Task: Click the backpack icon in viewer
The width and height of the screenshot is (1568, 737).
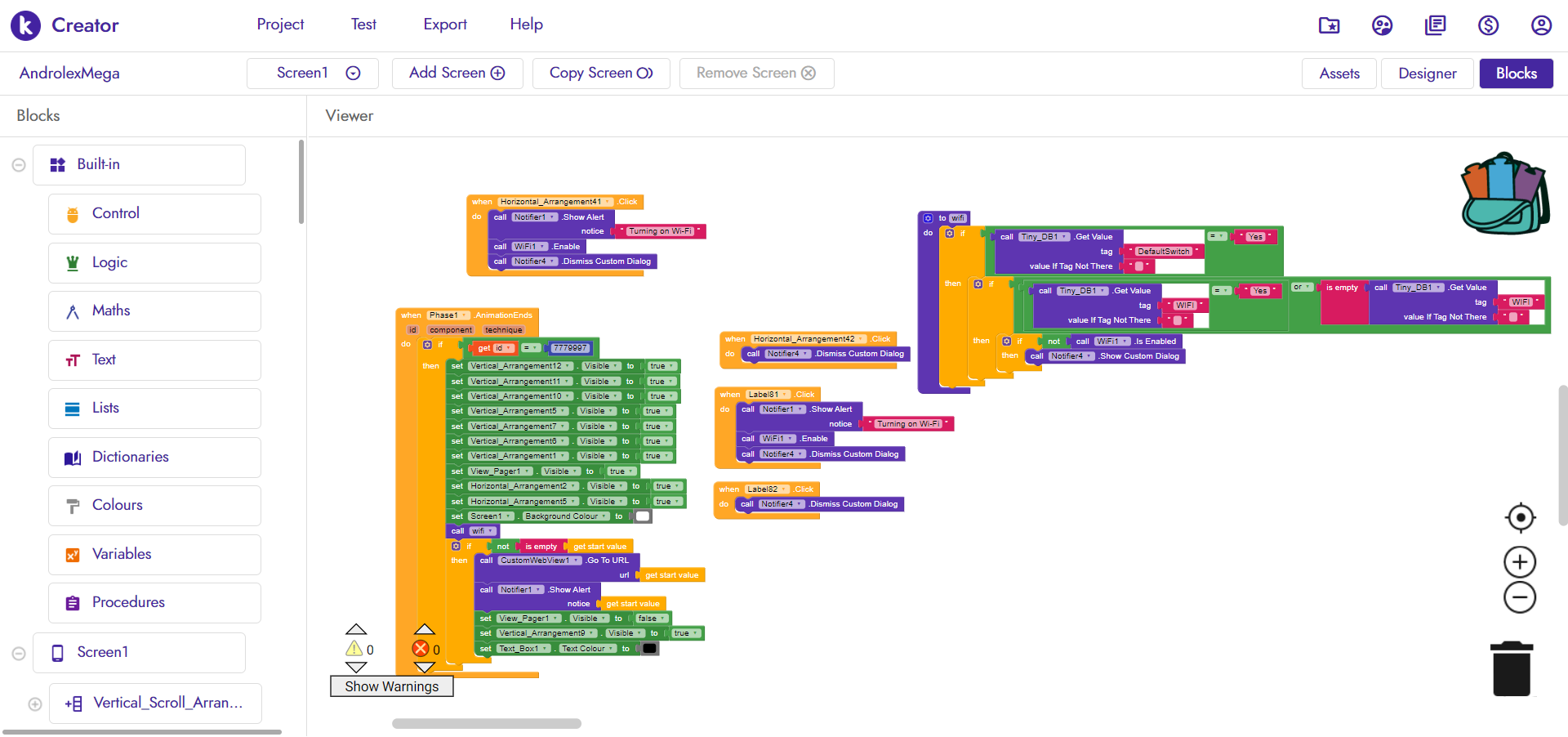Action: 1504,194
